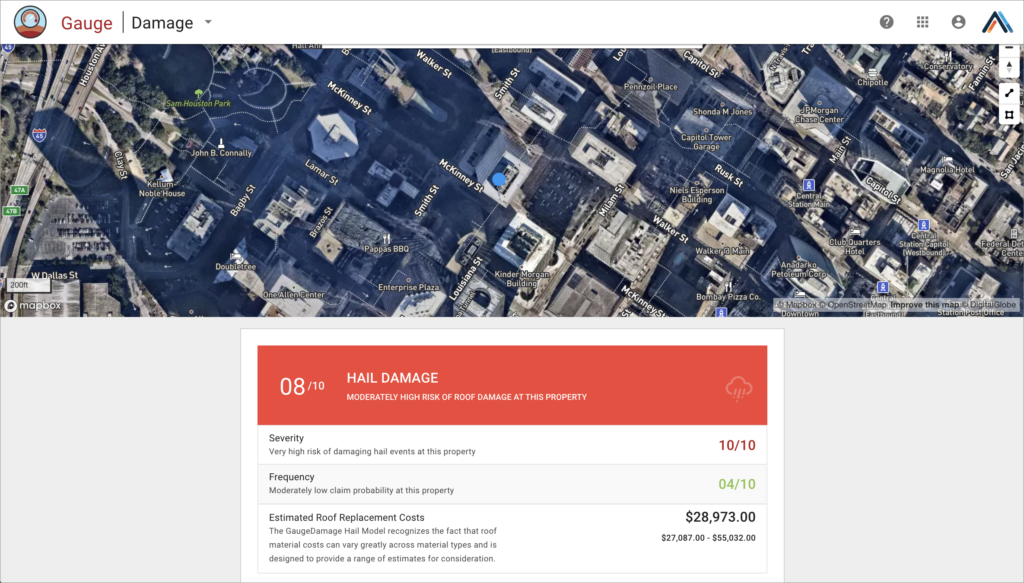1024x583 pixels.
Task: Click the Frequency row label
Action: pos(291,477)
